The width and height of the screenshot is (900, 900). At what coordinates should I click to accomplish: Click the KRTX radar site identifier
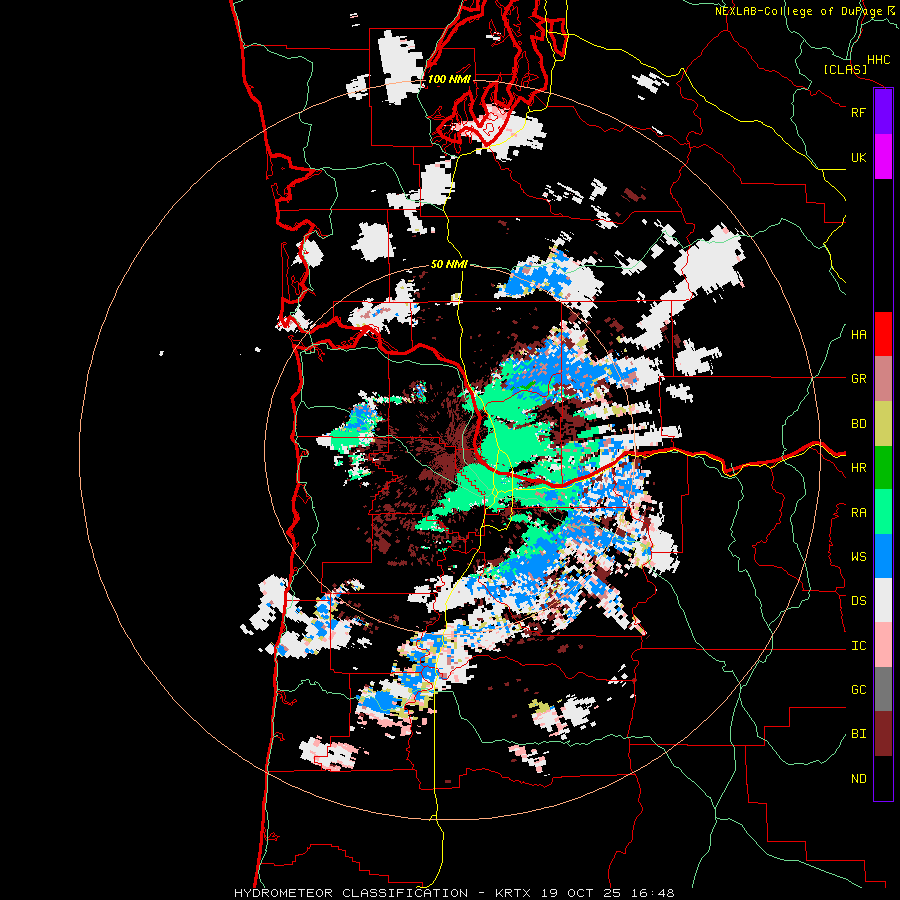point(514,893)
